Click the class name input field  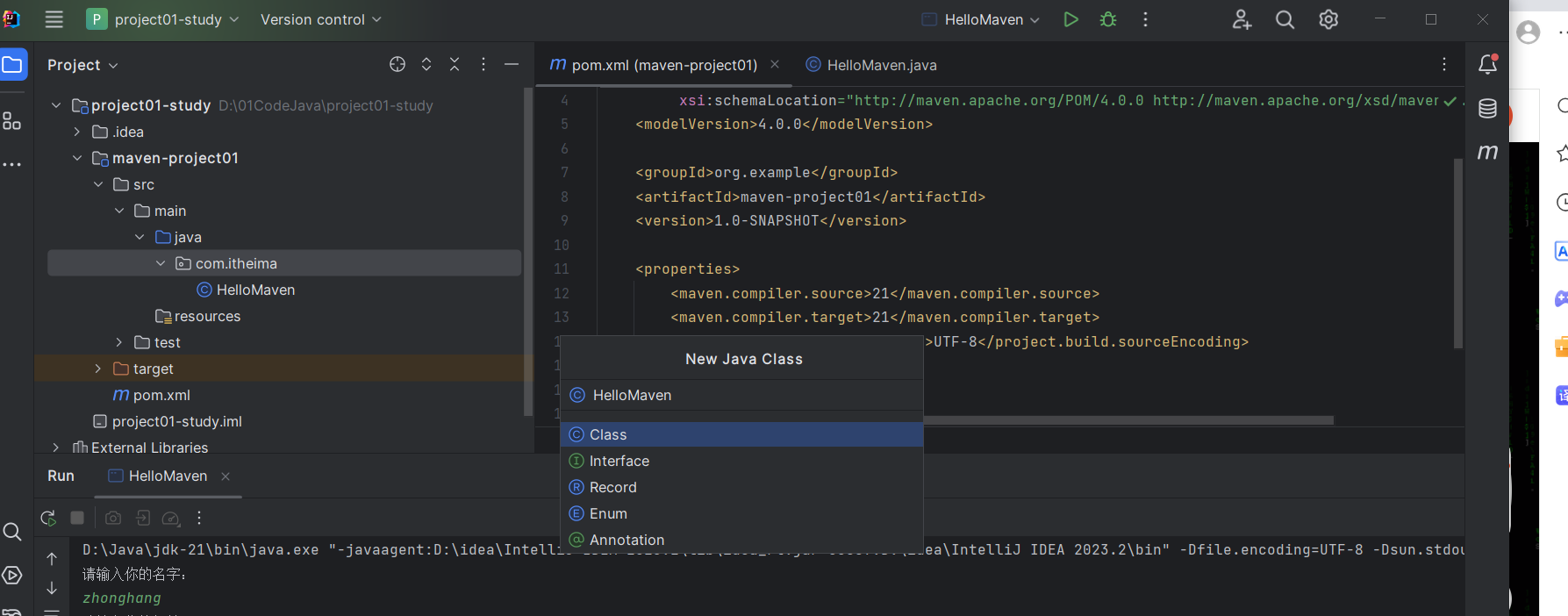click(742, 395)
